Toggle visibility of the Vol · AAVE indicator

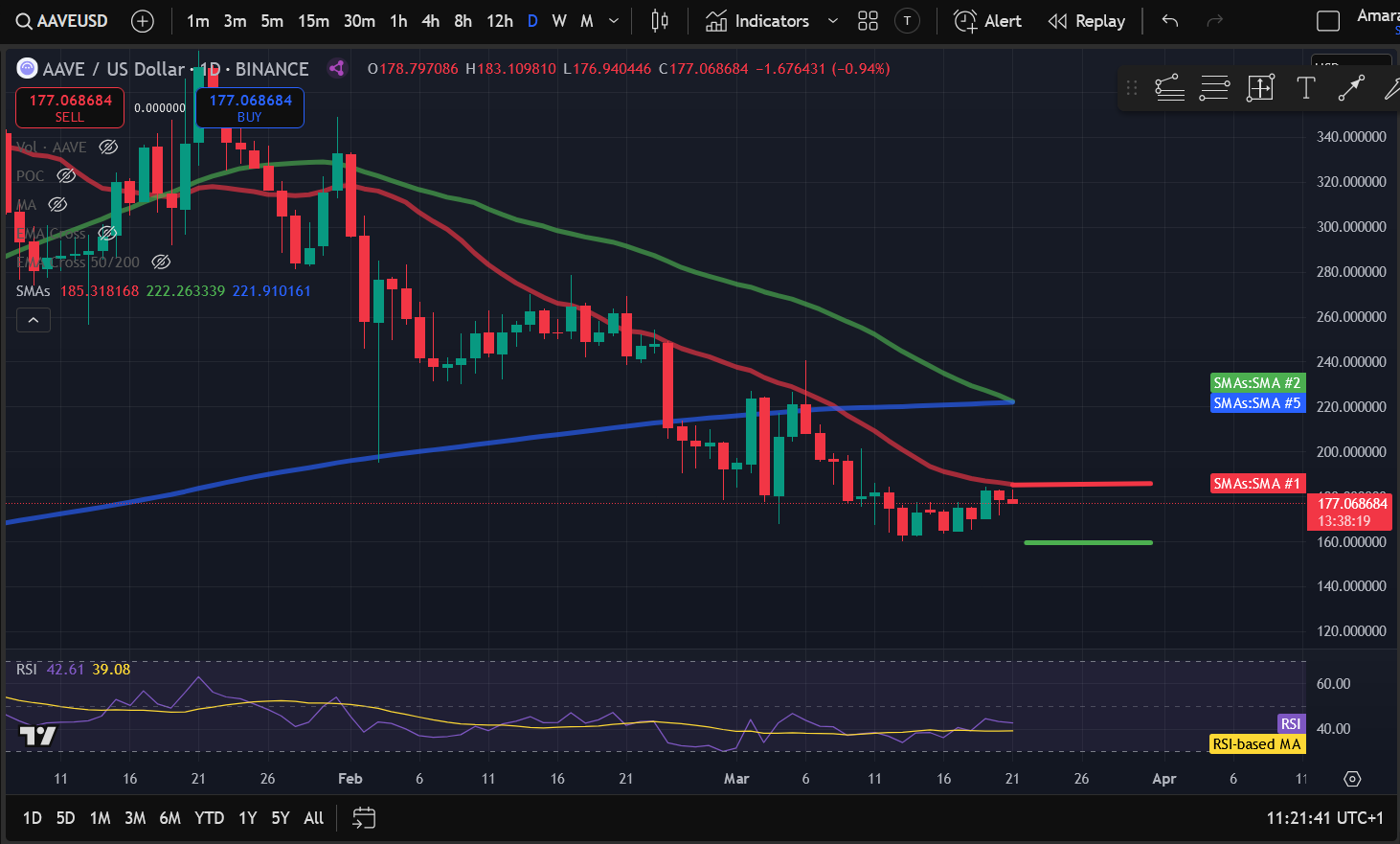pos(108,147)
